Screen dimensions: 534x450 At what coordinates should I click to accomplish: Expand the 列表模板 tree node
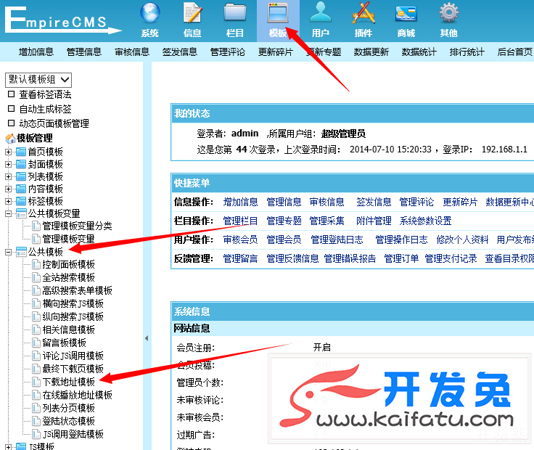(x=9, y=176)
